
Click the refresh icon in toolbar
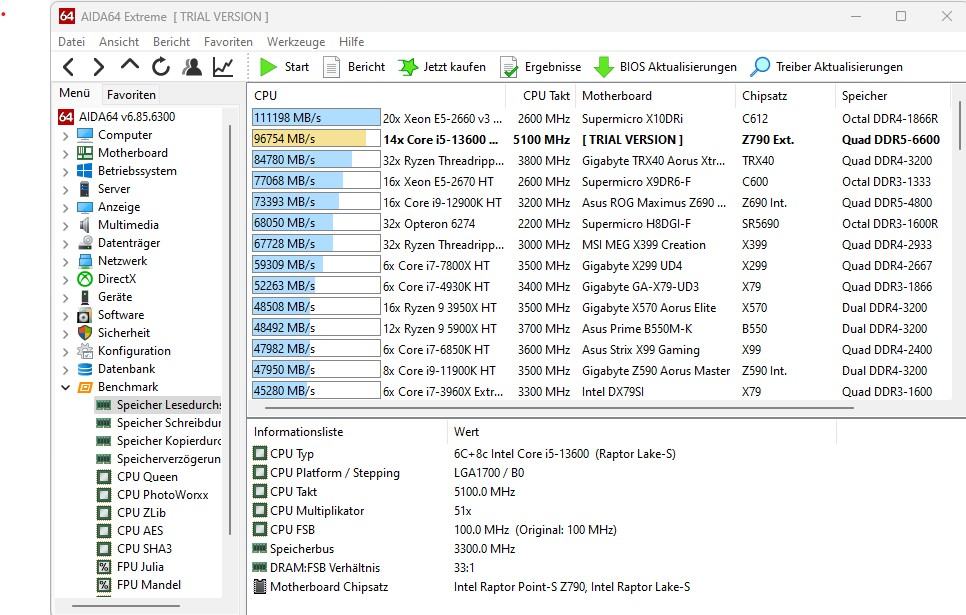161,67
